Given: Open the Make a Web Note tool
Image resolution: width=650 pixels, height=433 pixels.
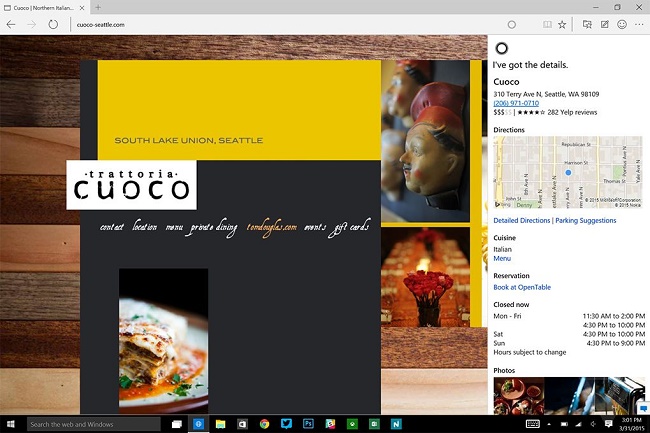Looking at the screenshot, I should click(x=605, y=24).
